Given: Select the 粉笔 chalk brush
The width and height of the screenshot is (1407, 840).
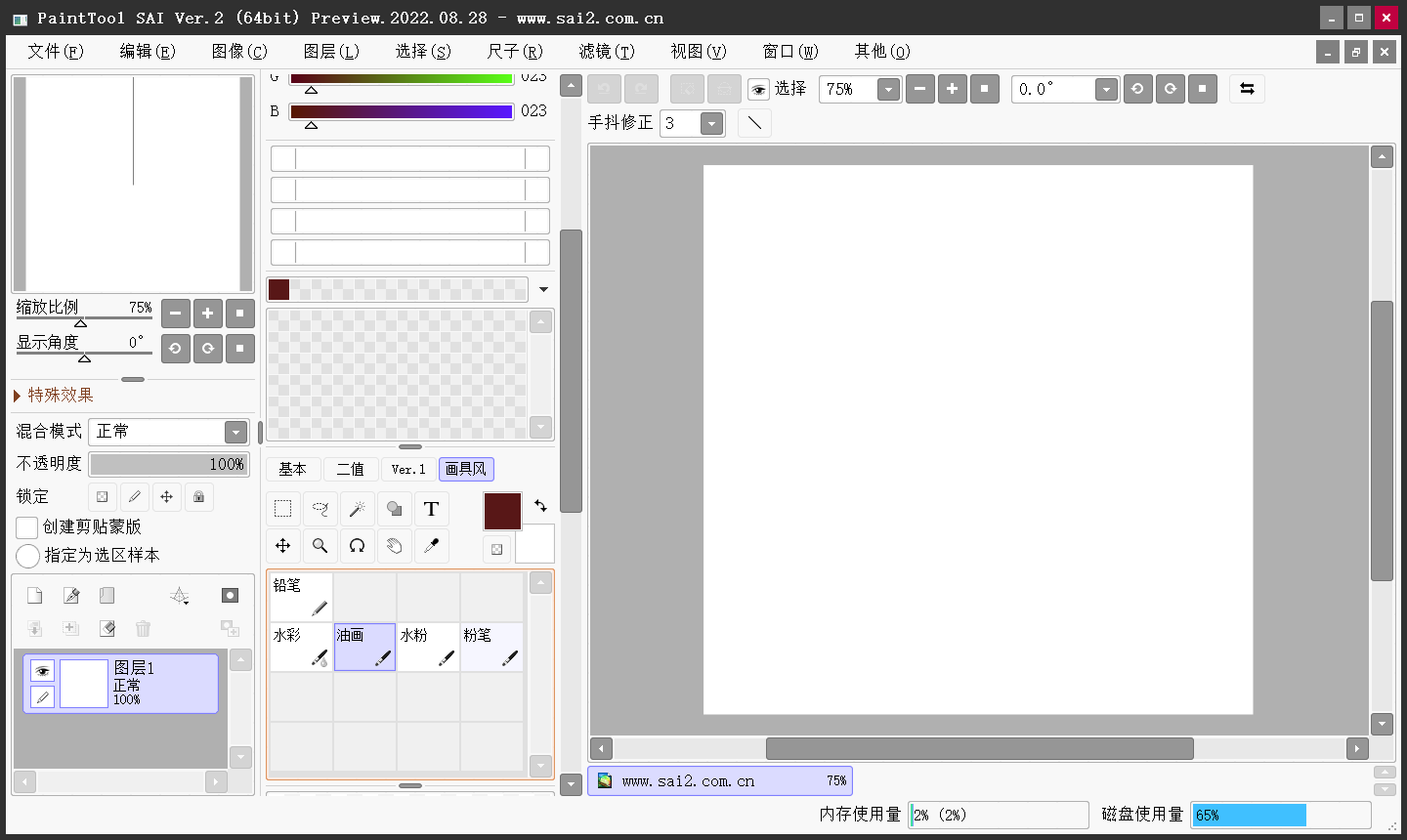Looking at the screenshot, I should point(491,648).
